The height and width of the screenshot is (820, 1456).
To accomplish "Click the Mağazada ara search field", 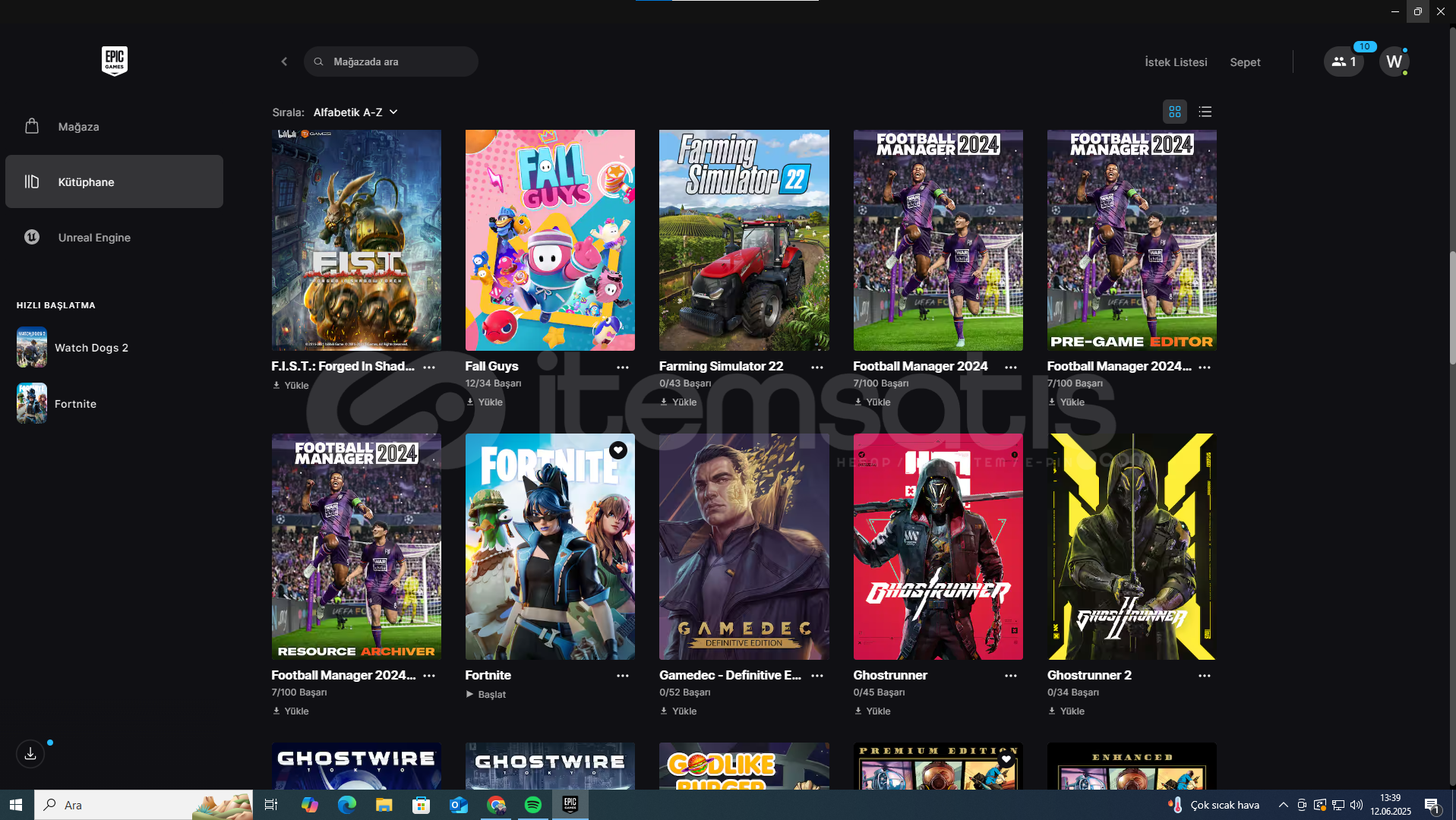I will coord(391,61).
